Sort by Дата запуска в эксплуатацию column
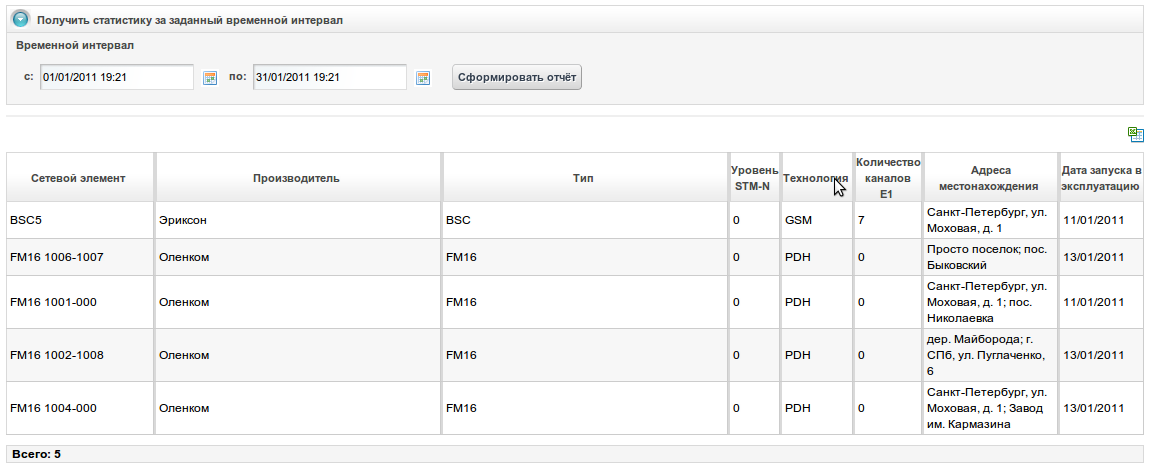 tap(1100, 178)
